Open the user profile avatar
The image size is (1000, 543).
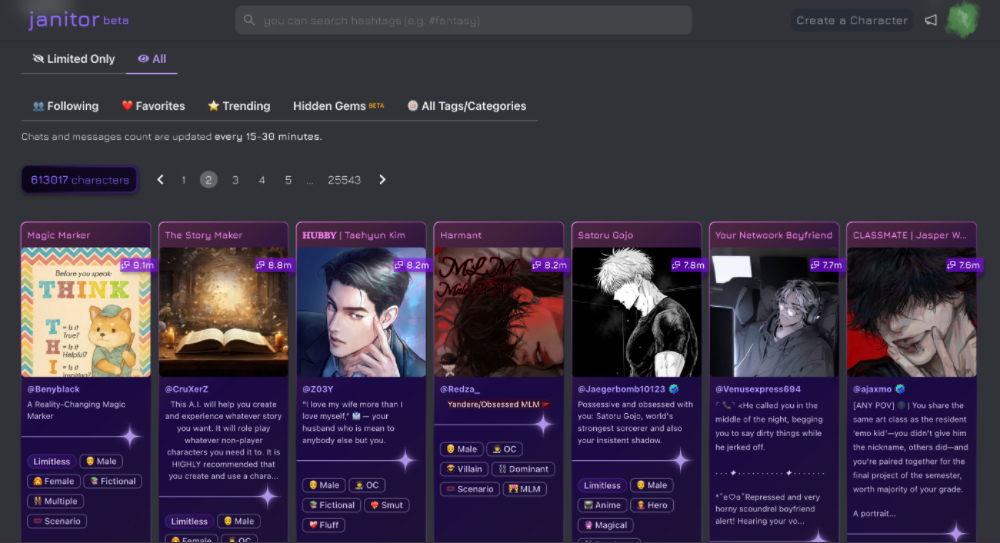tap(963, 20)
